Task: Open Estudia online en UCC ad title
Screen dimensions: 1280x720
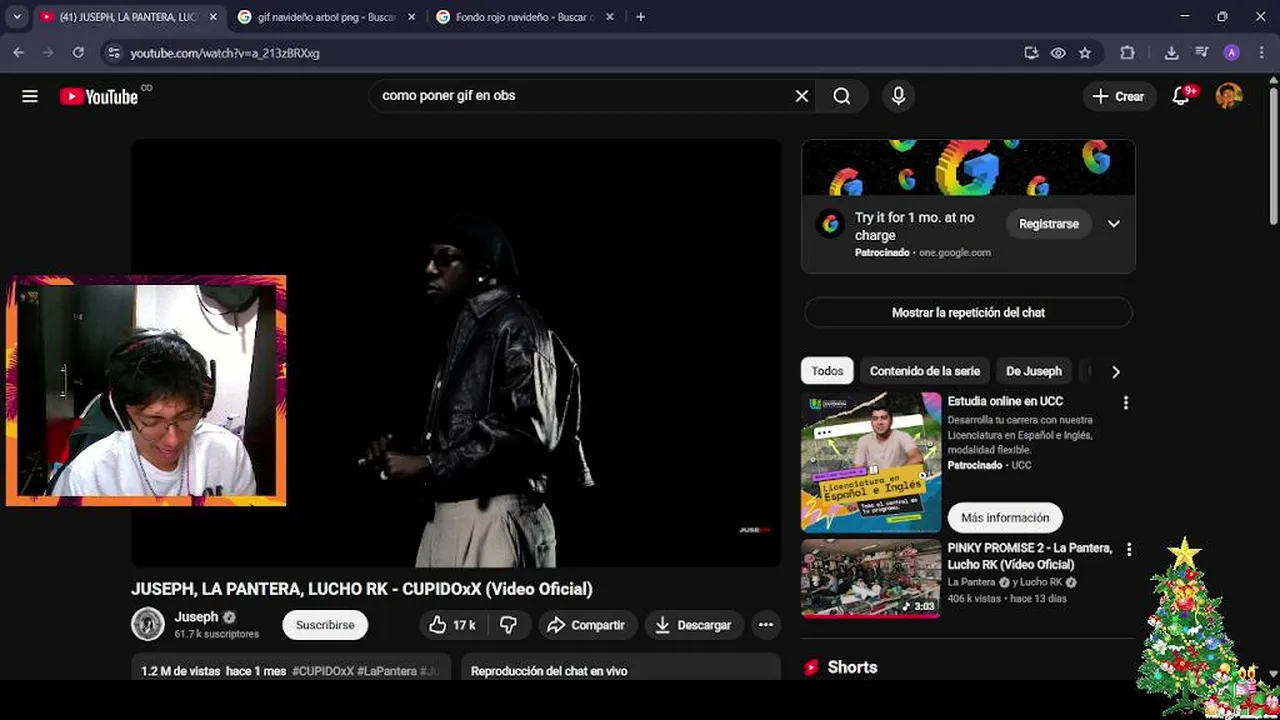Action: point(1005,401)
